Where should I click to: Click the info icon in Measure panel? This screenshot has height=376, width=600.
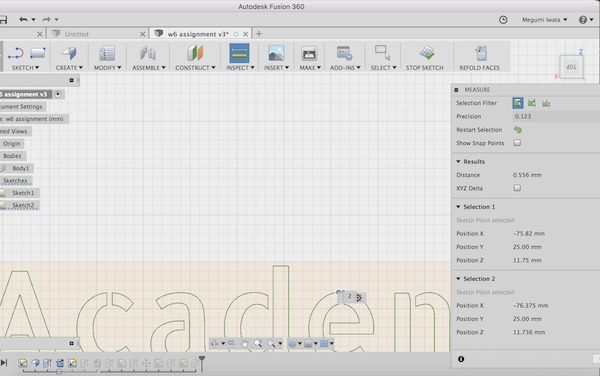(x=461, y=359)
